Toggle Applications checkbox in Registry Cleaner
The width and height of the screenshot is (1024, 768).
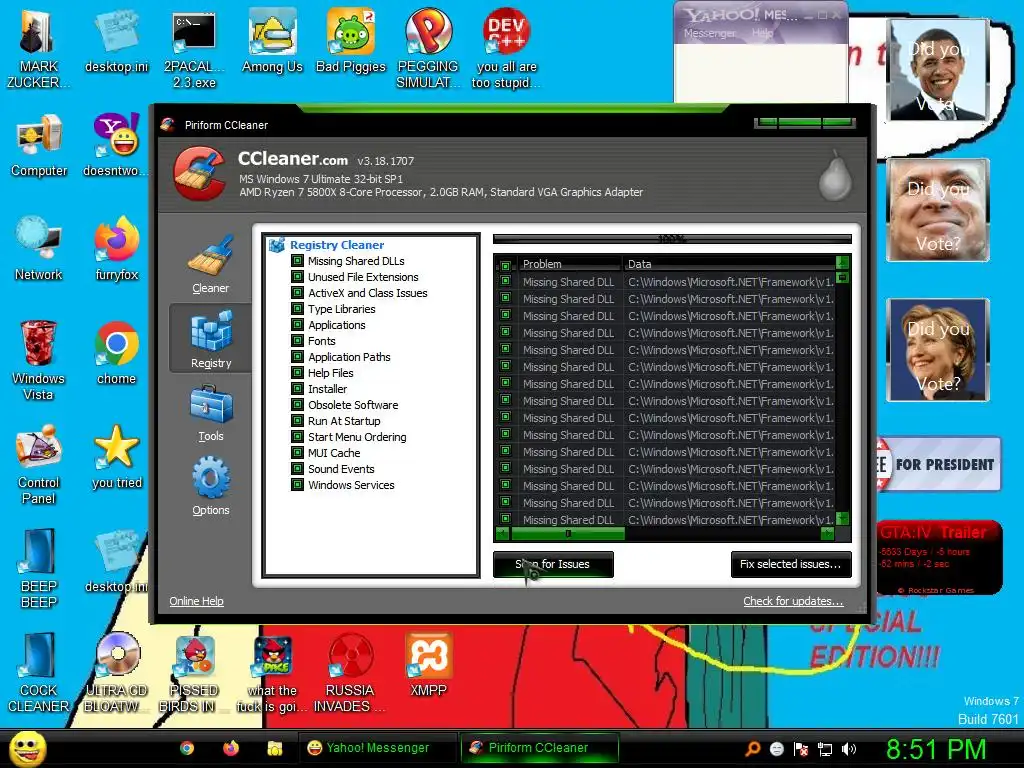pyautogui.click(x=297, y=325)
